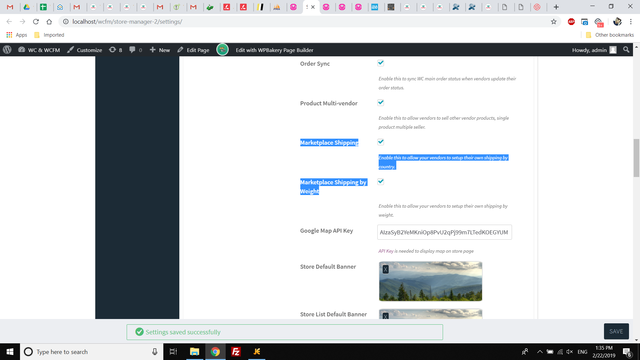Viewport: 640px width, 360px height.
Task: Disable Marketplace Shipping by Weight checkbox
Action: (380, 182)
